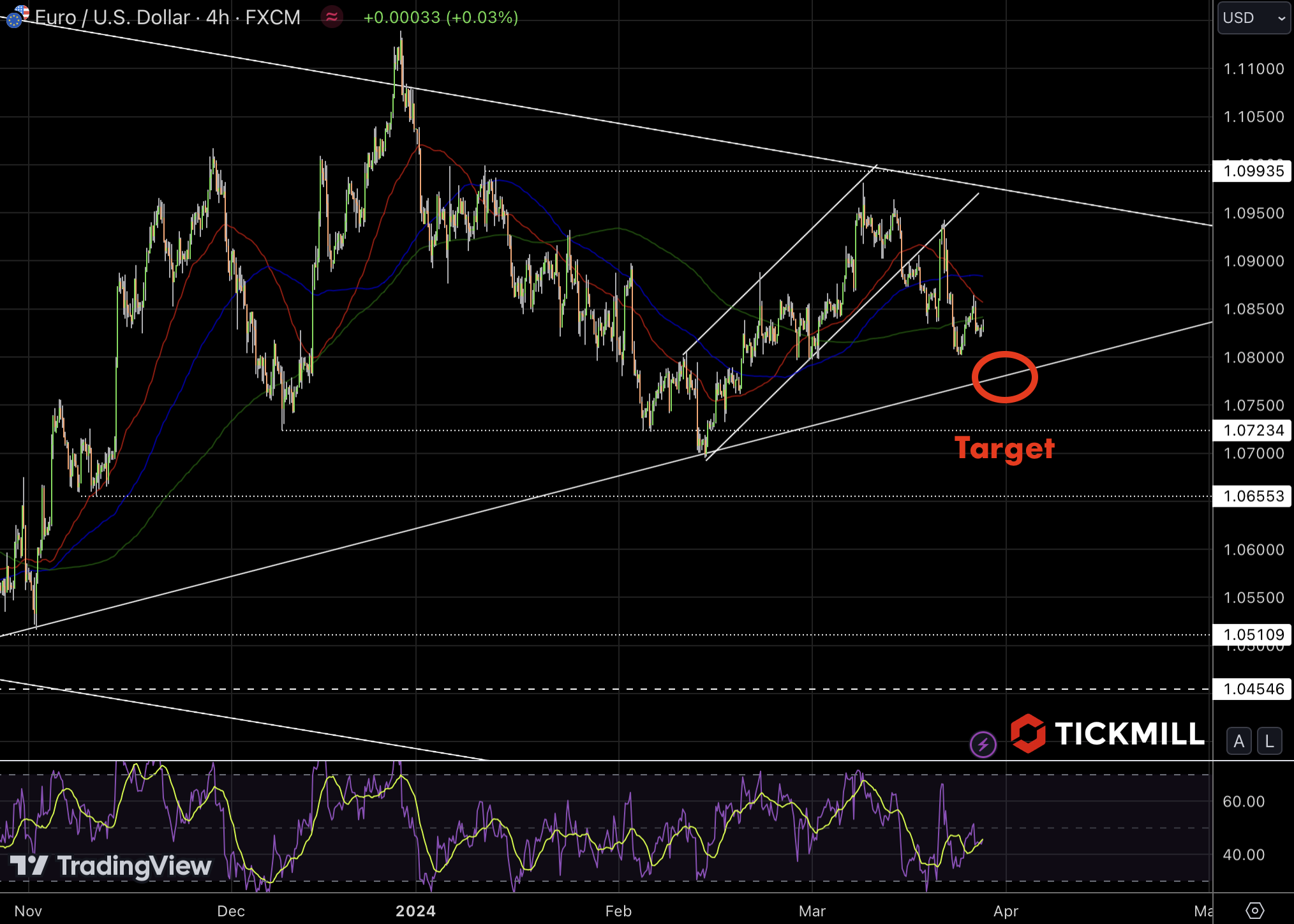The height and width of the screenshot is (924, 1294).
Task: Click the Euro / U.S. Dollar symbol title
Action: point(112,17)
